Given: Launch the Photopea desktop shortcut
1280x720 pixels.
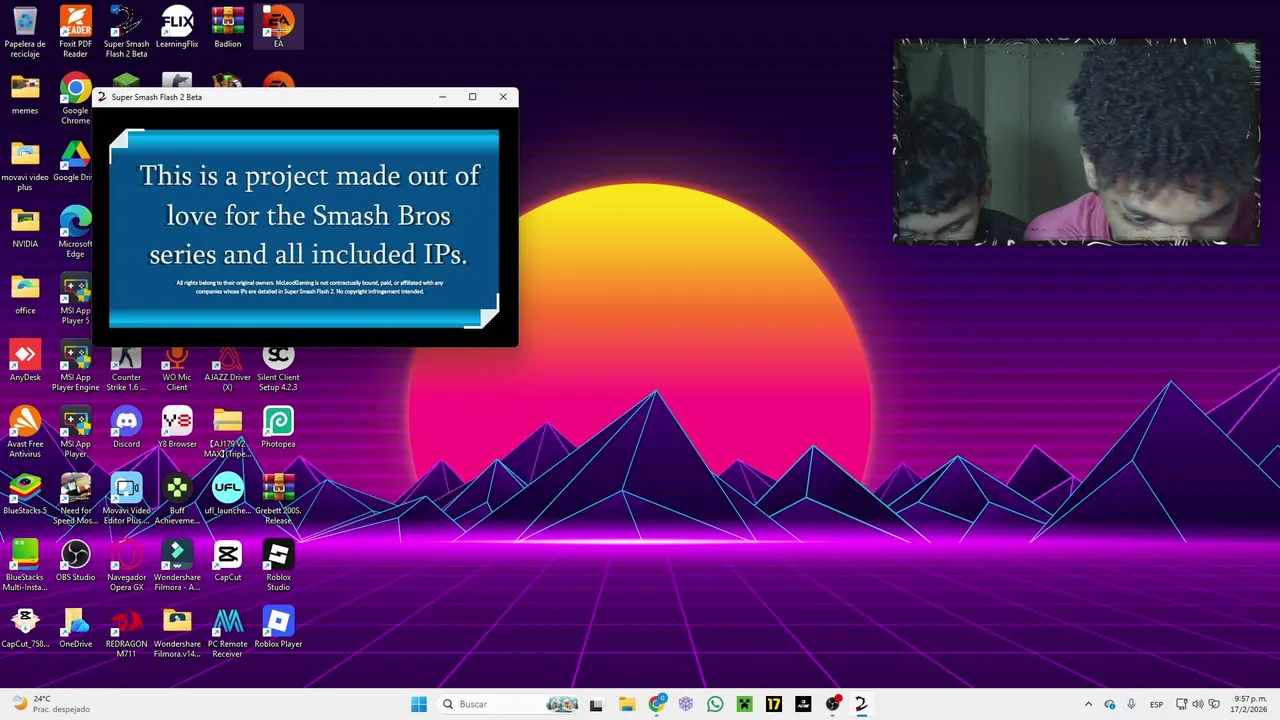Looking at the screenshot, I should point(278,428).
